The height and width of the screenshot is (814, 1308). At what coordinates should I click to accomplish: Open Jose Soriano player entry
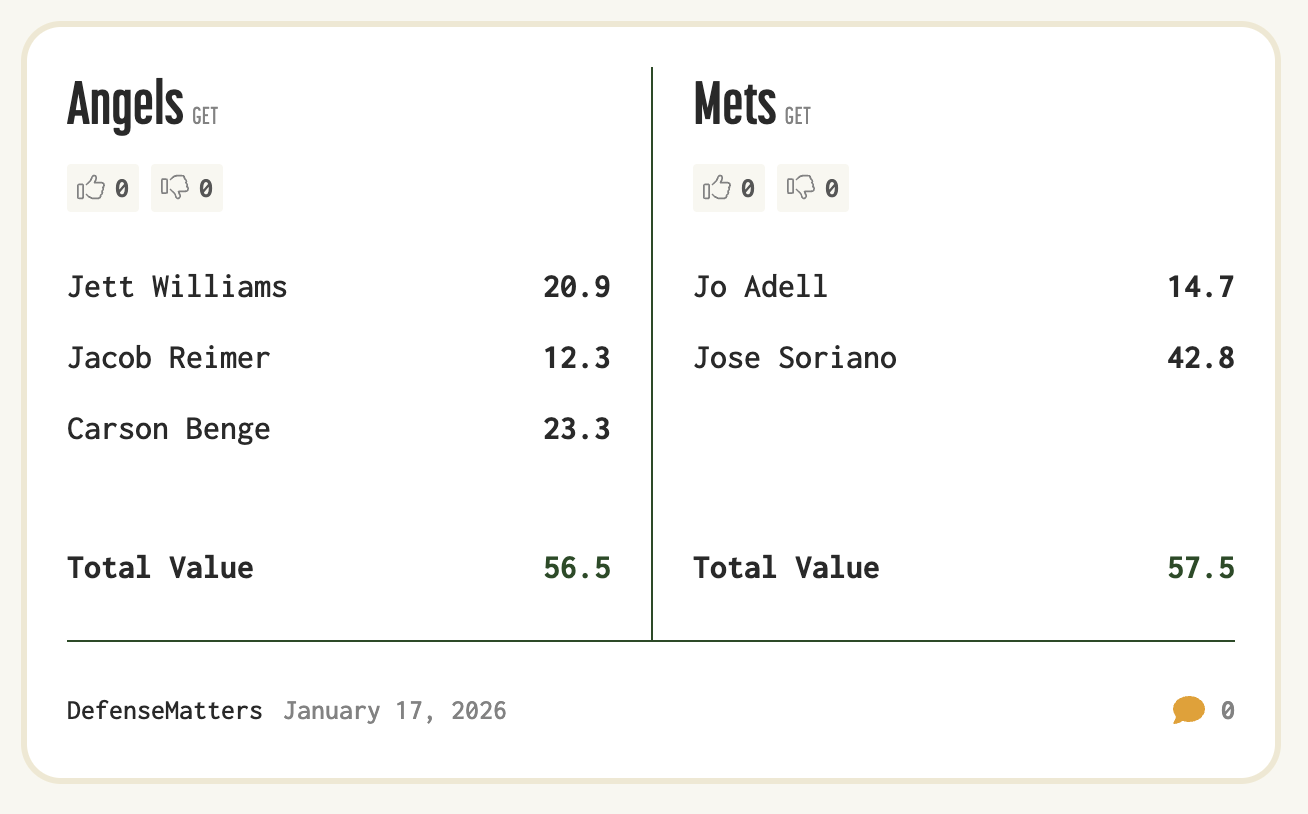coord(794,358)
